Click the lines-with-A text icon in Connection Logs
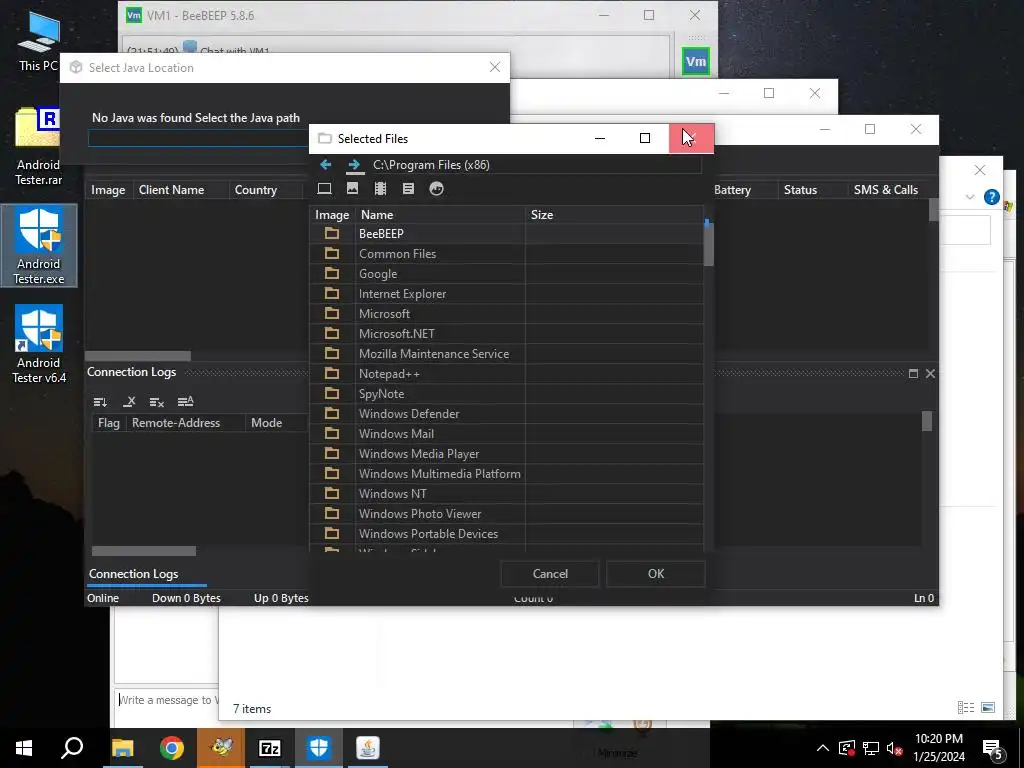This screenshot has width=1024, height=768. 185,402
